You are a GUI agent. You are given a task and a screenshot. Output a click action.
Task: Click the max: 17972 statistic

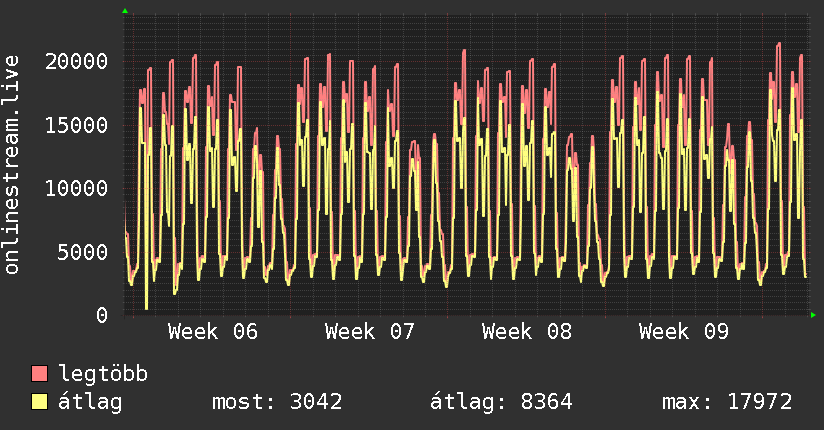727,402
